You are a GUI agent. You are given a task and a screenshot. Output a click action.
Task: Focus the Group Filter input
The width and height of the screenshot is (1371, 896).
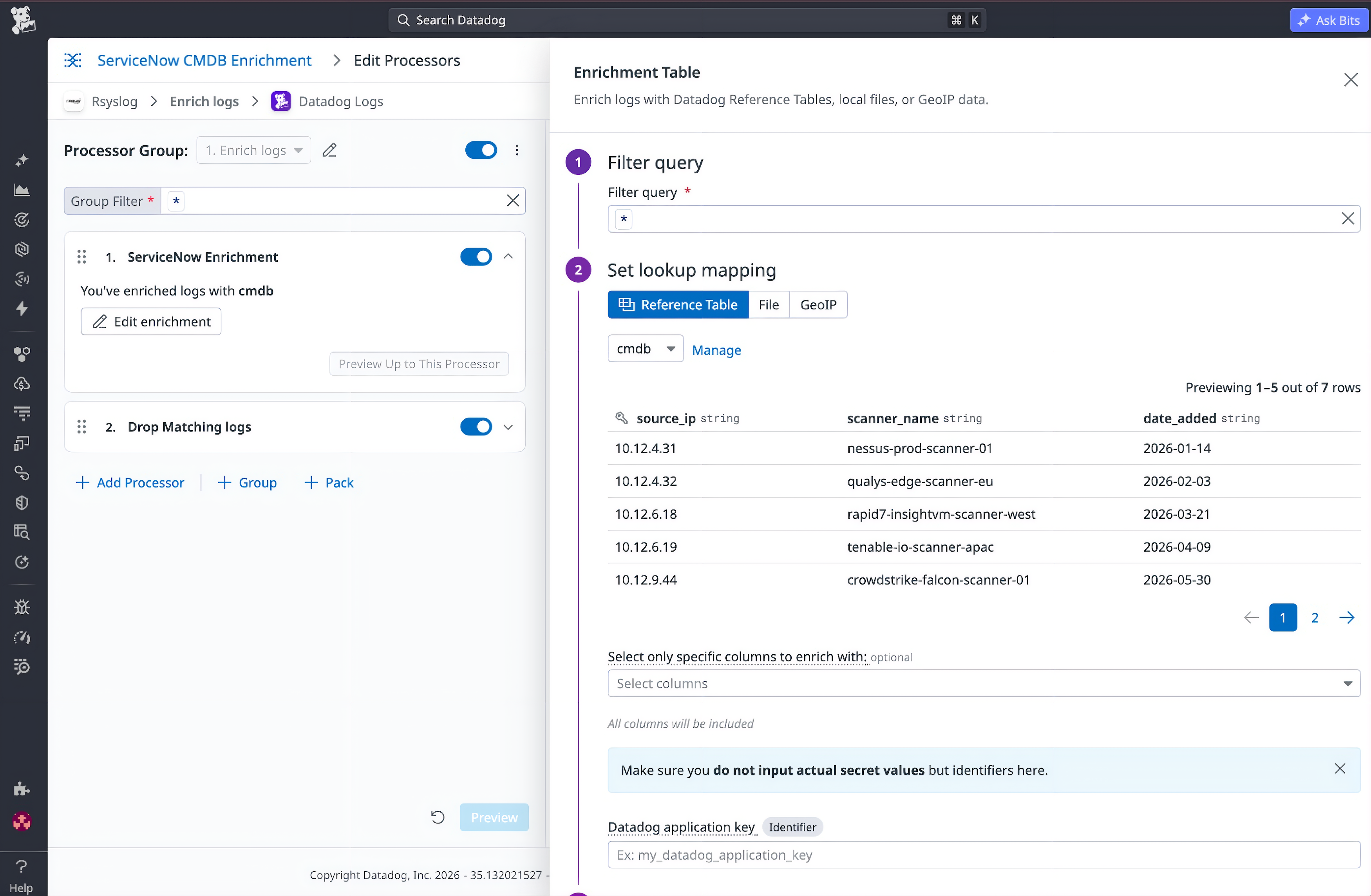click(x=343, y=201)
